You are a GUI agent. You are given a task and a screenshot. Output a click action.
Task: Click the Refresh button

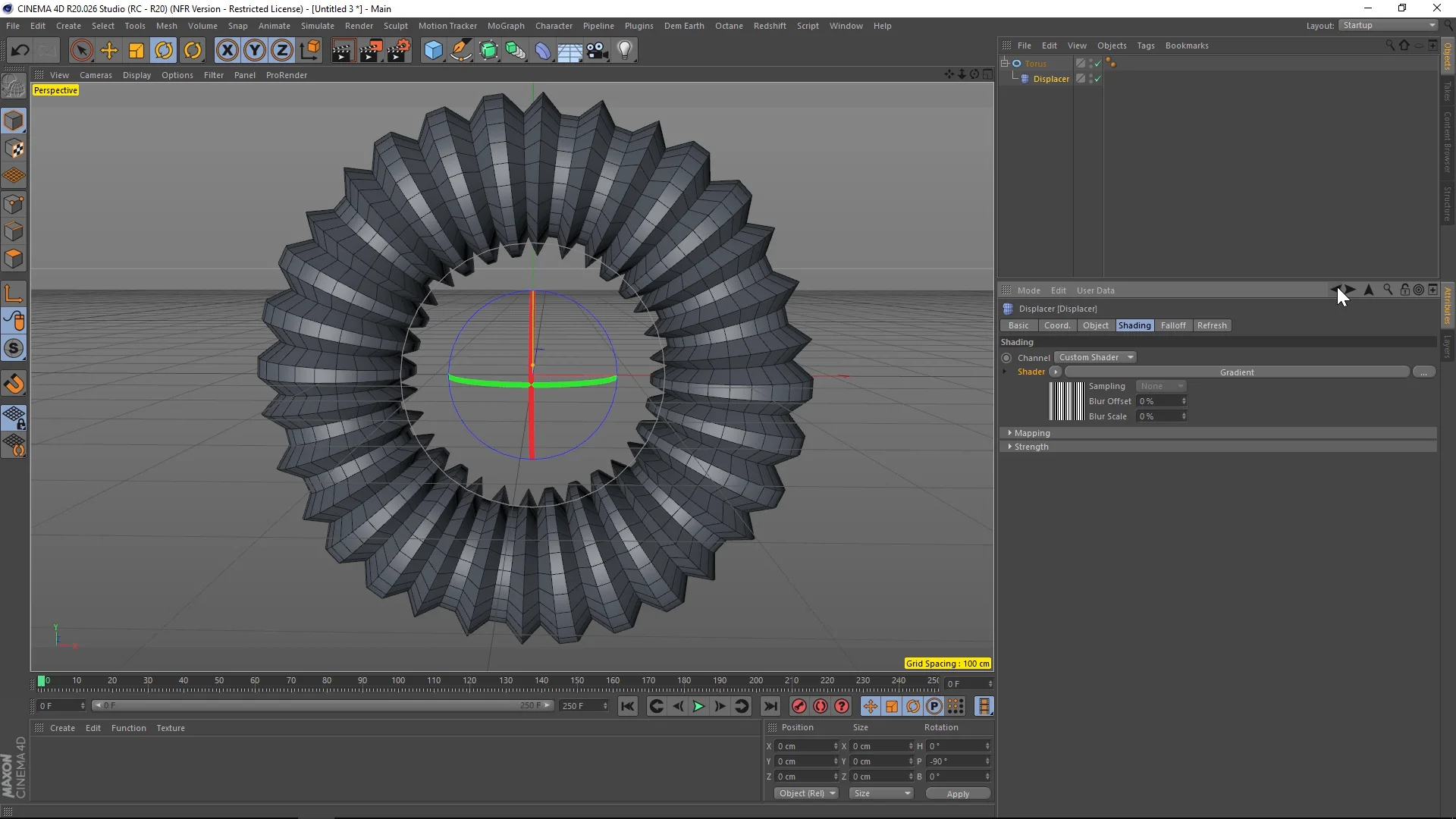[1211, 325]
